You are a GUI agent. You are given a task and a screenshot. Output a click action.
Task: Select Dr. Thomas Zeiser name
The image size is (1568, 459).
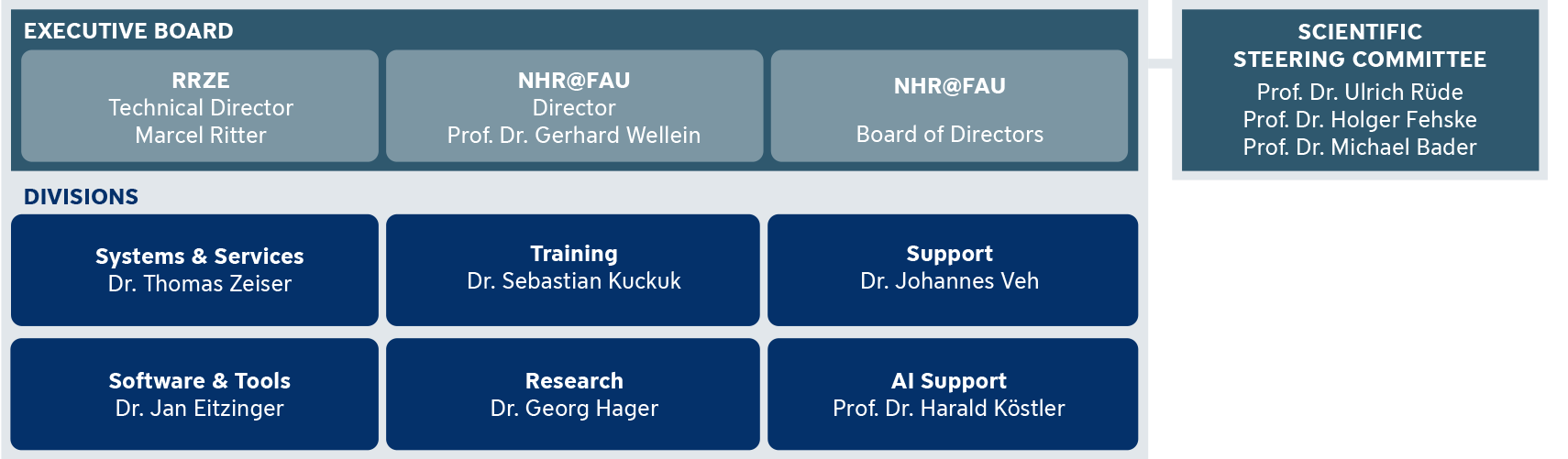coord(200,284)
